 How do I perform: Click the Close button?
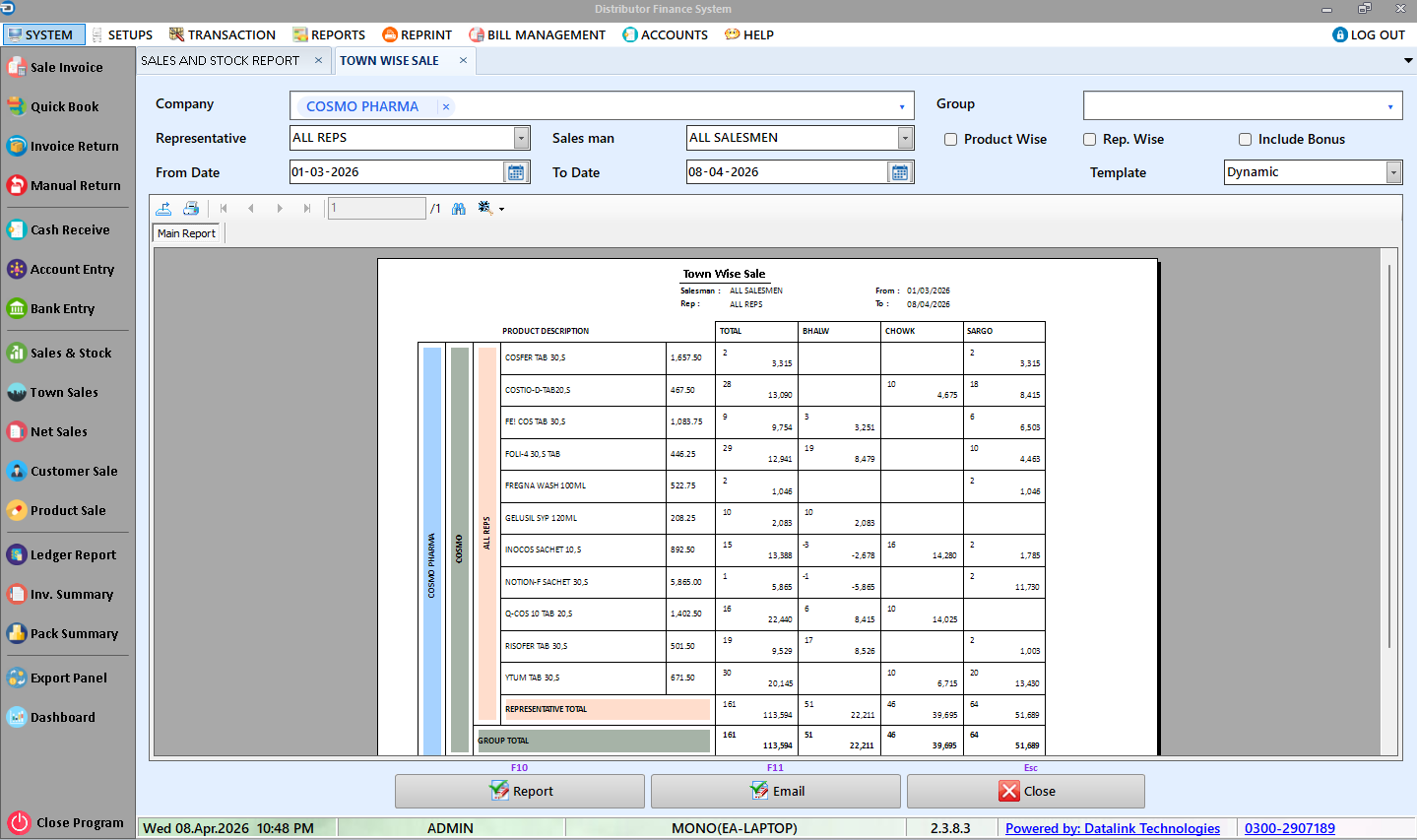tap(1026, 791)
